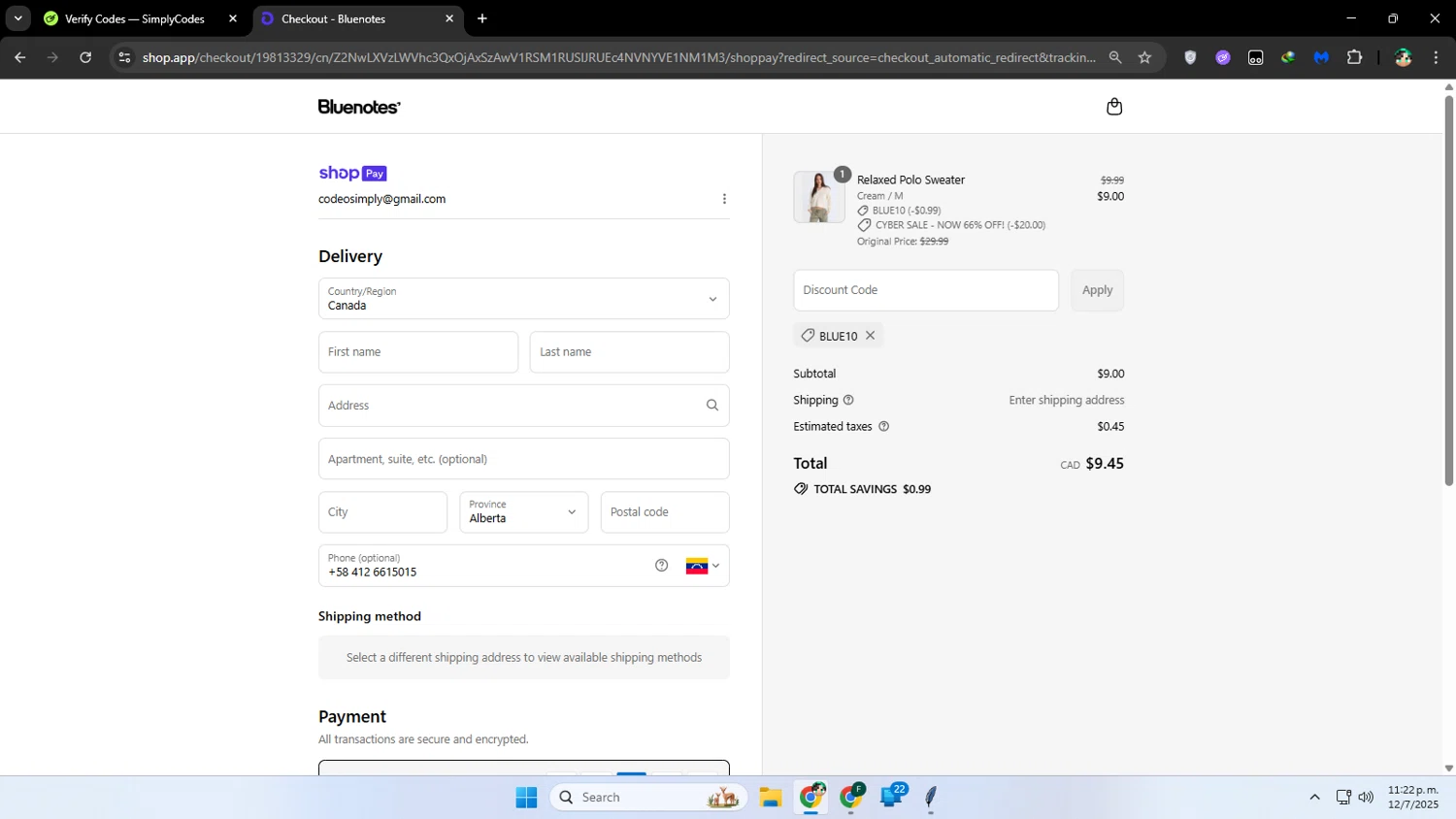Click the Shipping info help icon
Viewport: 1456px width, 819px height.
(848, 400)
